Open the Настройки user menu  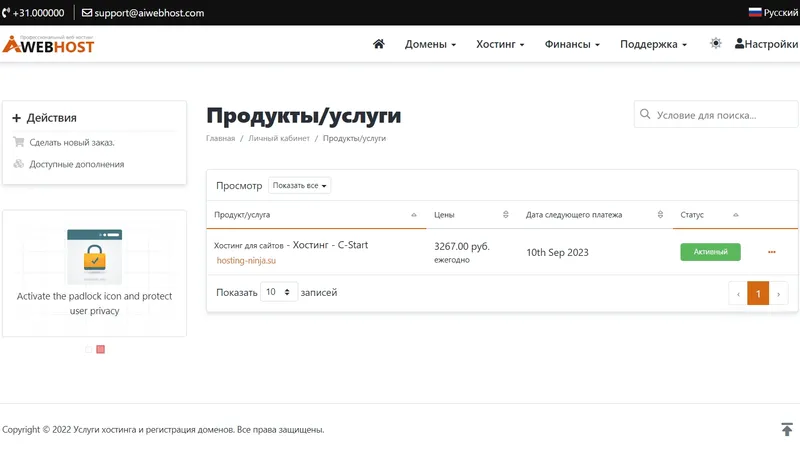(x=766, y=44)
